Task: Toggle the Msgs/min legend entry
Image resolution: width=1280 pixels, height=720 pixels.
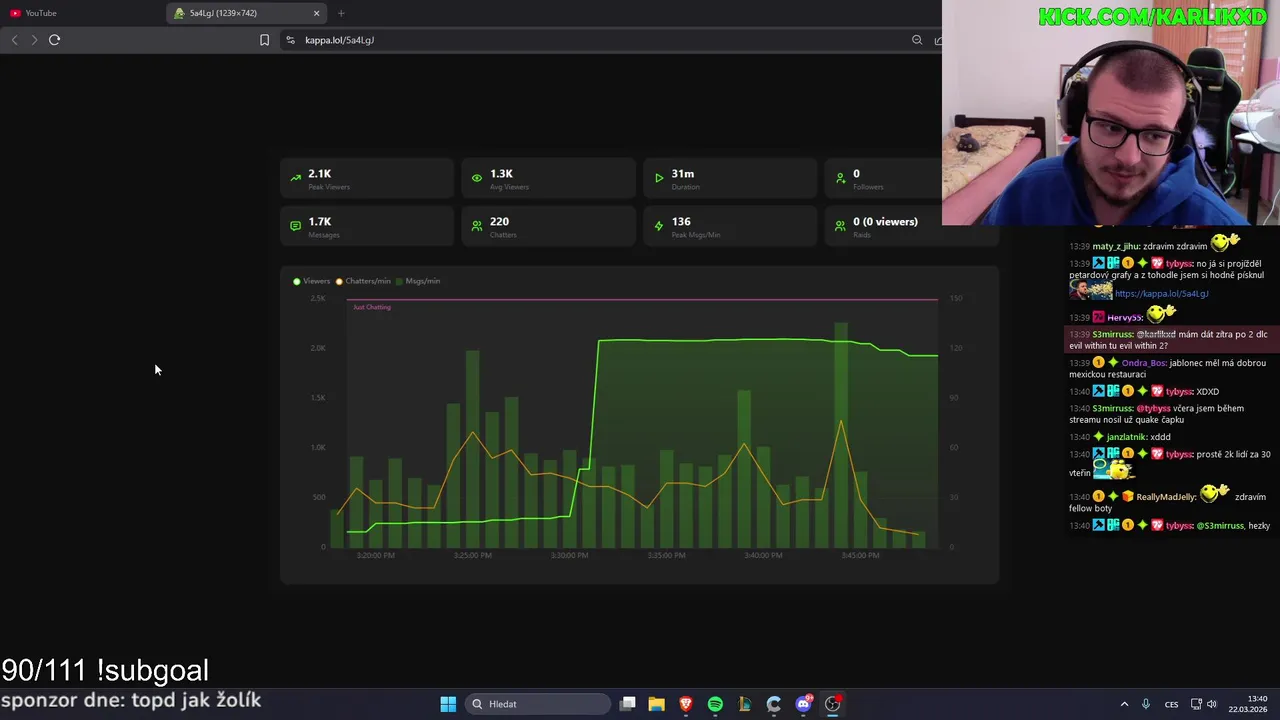Action: (x=418, y=281)
